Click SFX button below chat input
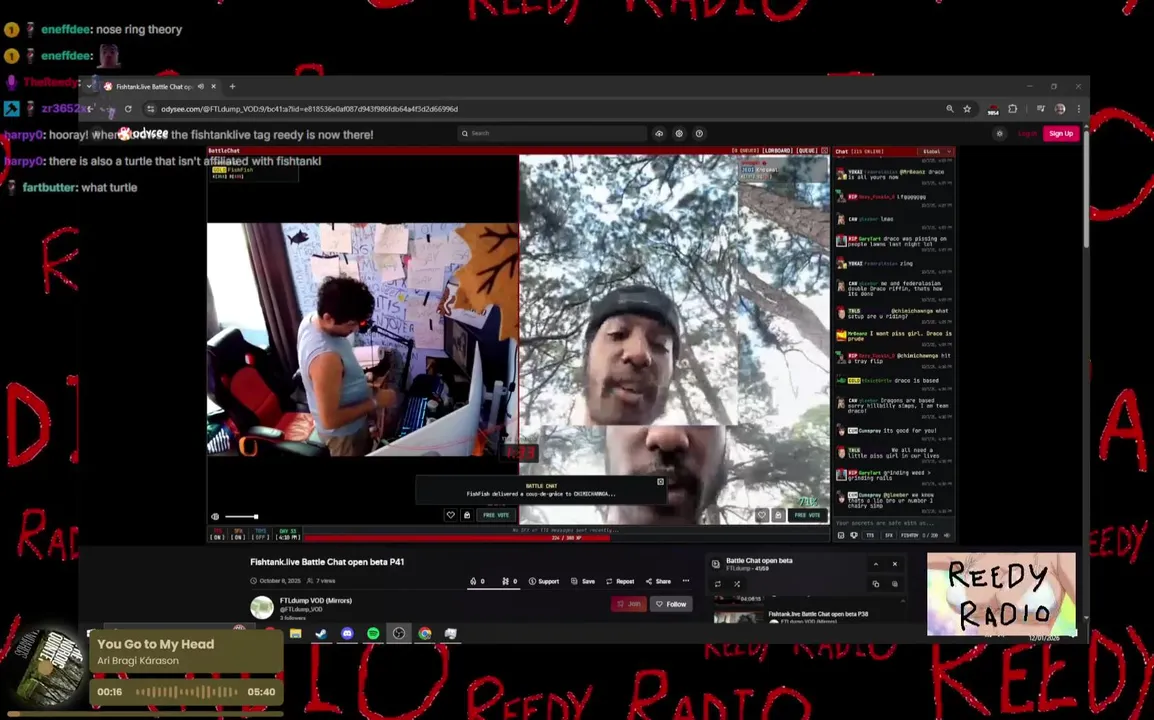 pyautogui.click(x=889, y=535)
